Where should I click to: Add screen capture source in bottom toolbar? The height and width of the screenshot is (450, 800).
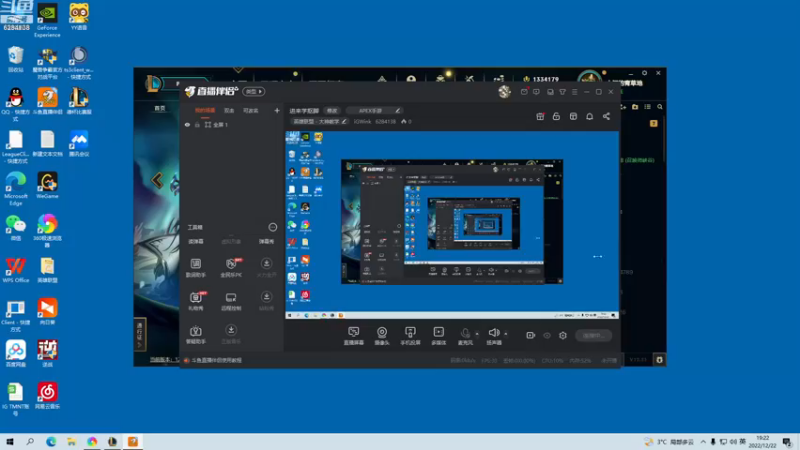354,336
